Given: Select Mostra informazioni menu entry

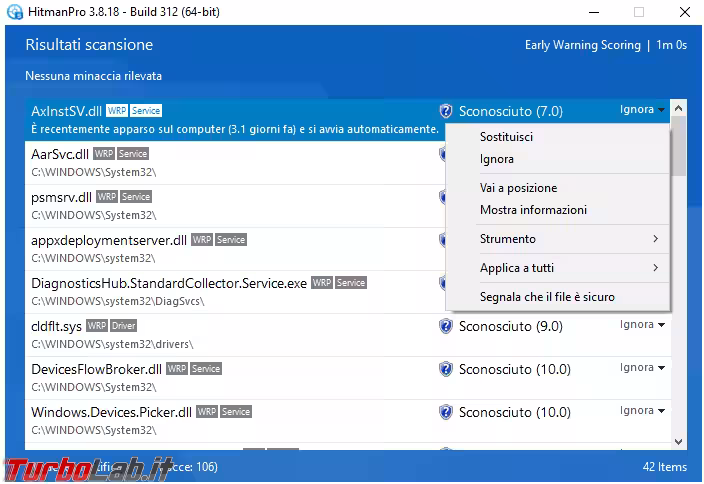Looking at the screenshot, I should [557, 210].
